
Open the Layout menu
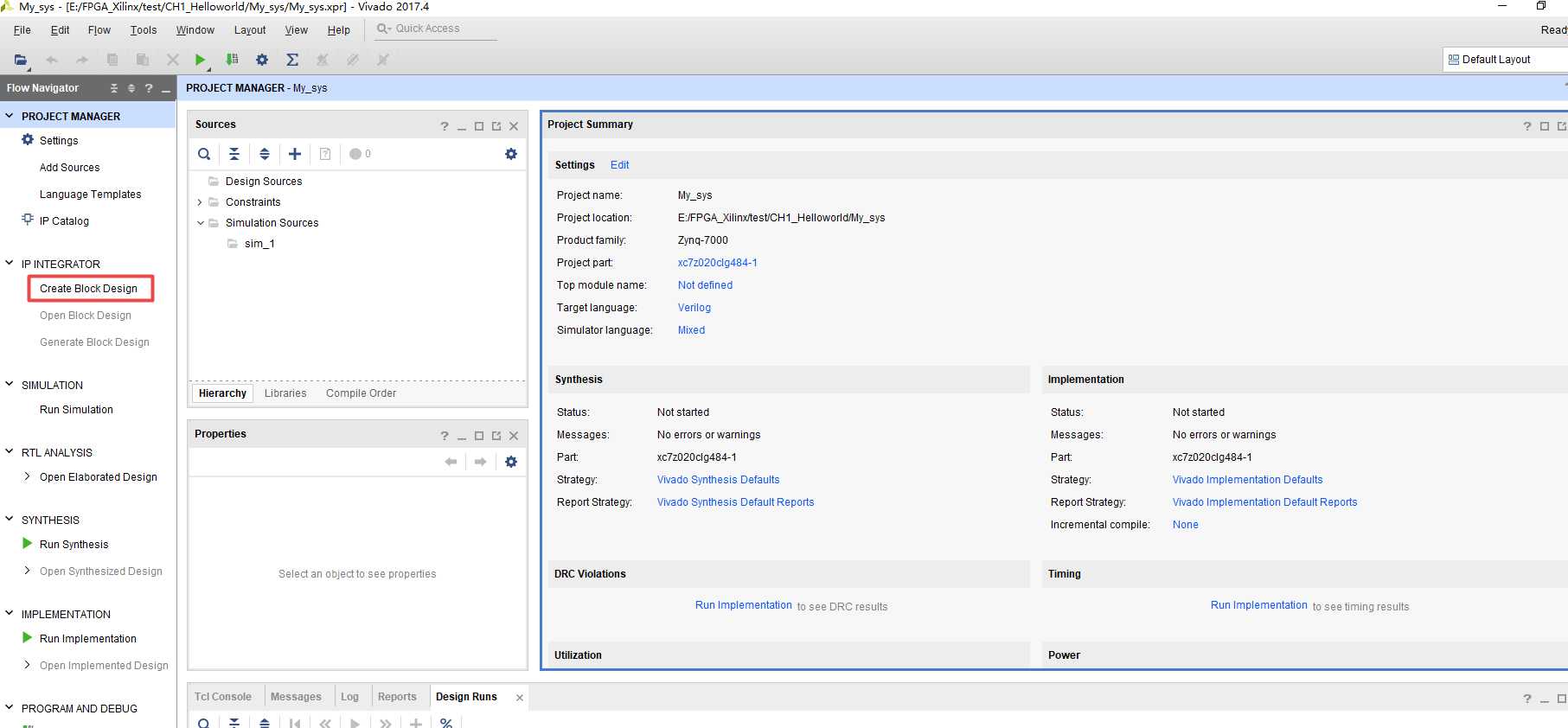250,30
